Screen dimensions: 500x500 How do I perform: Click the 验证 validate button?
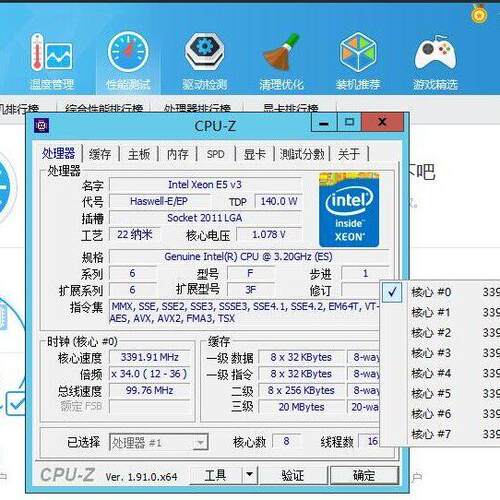pyautogui.click(x=293, y=475)
